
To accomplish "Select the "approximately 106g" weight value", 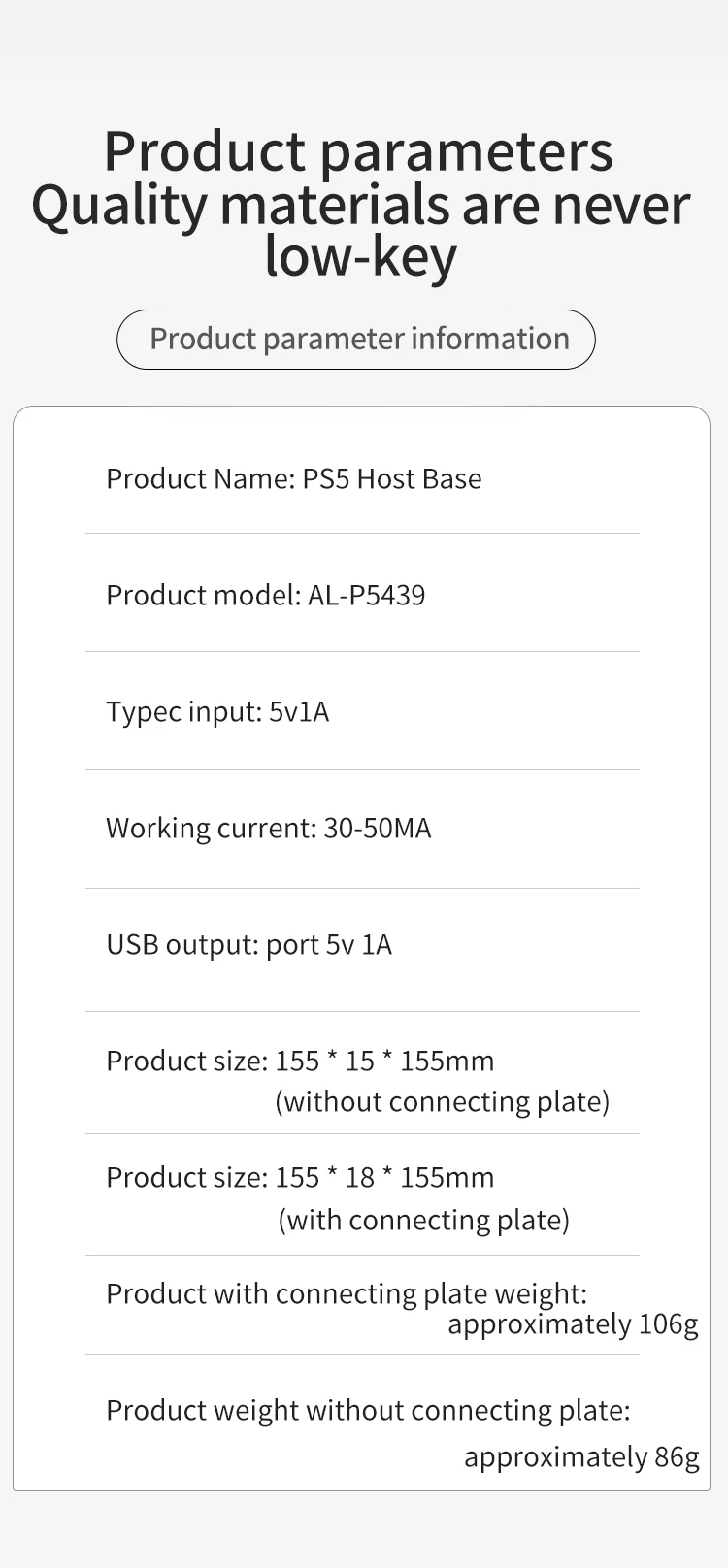I will (573, 1324).
